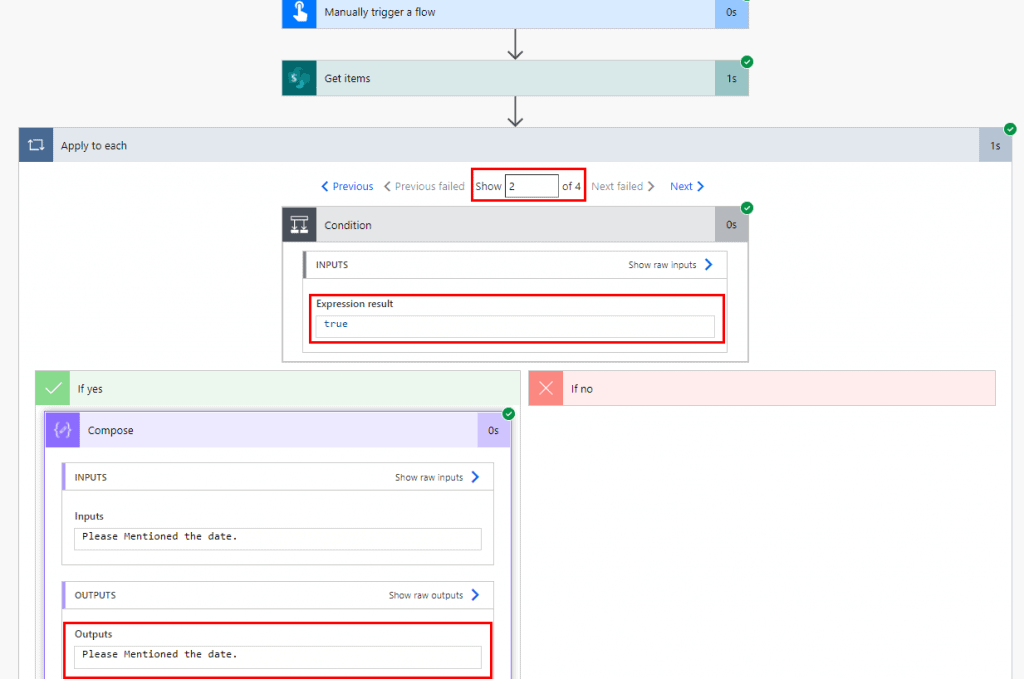Collapse the Condition card header

pyautogui.click(x=516, y=225)
